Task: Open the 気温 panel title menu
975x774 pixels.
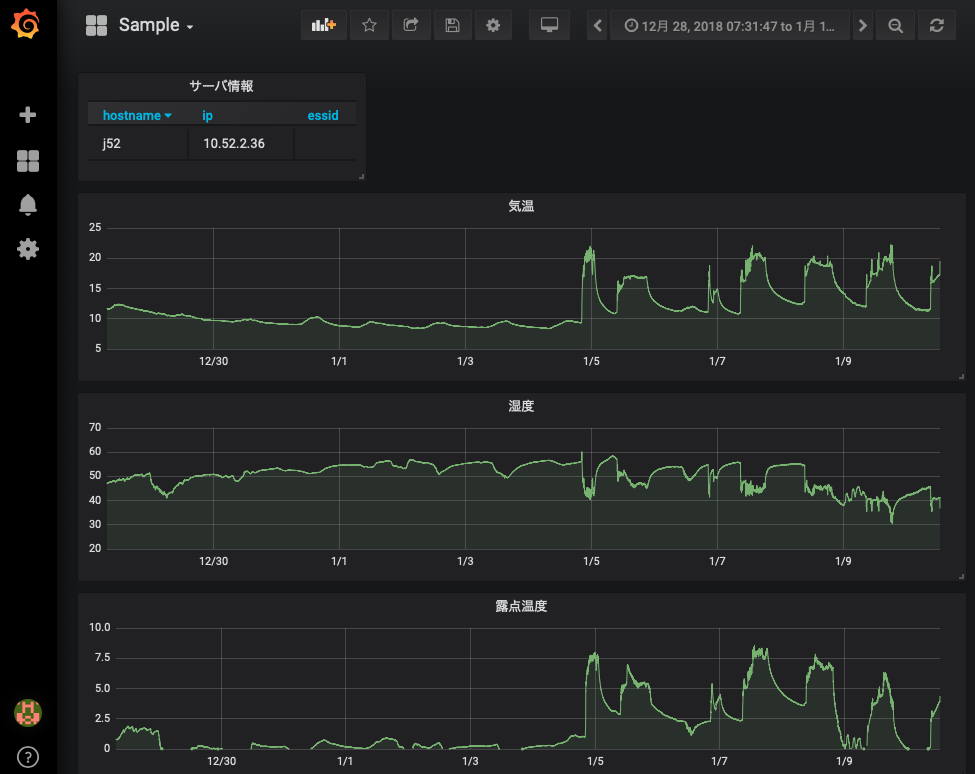Action: pyautogui.click(x=521, y=206)
